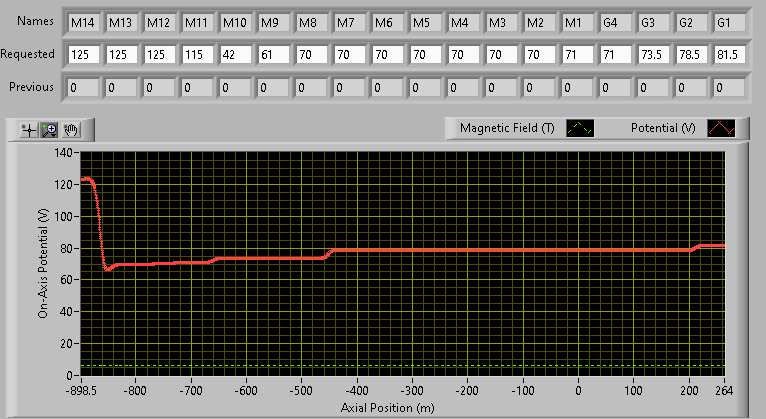This screenshot has height=419, width=766.
Task: Click the -898.5 x-axis minimum label
Action: pos(81,391)
